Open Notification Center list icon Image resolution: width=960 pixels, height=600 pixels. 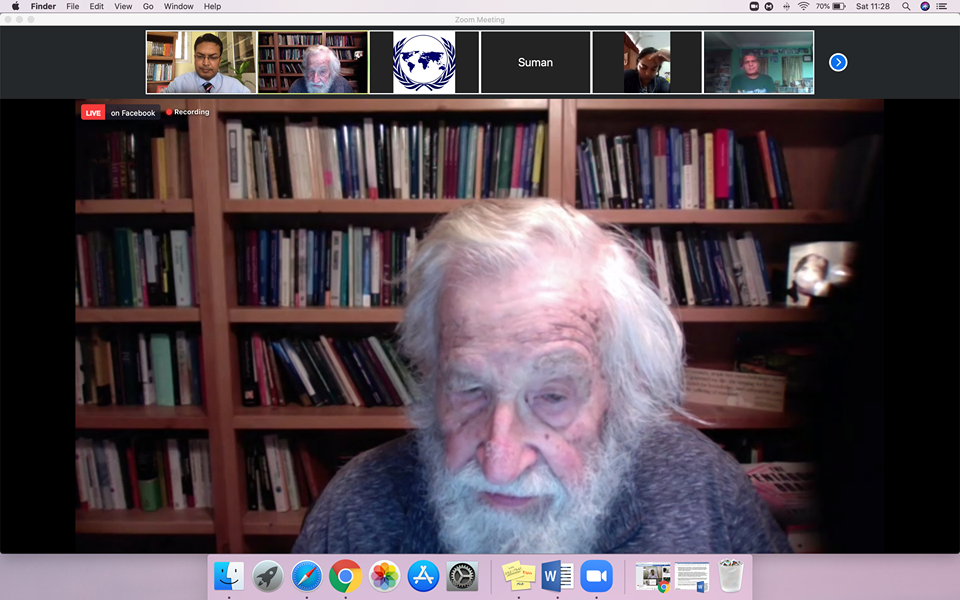[941, 6]
